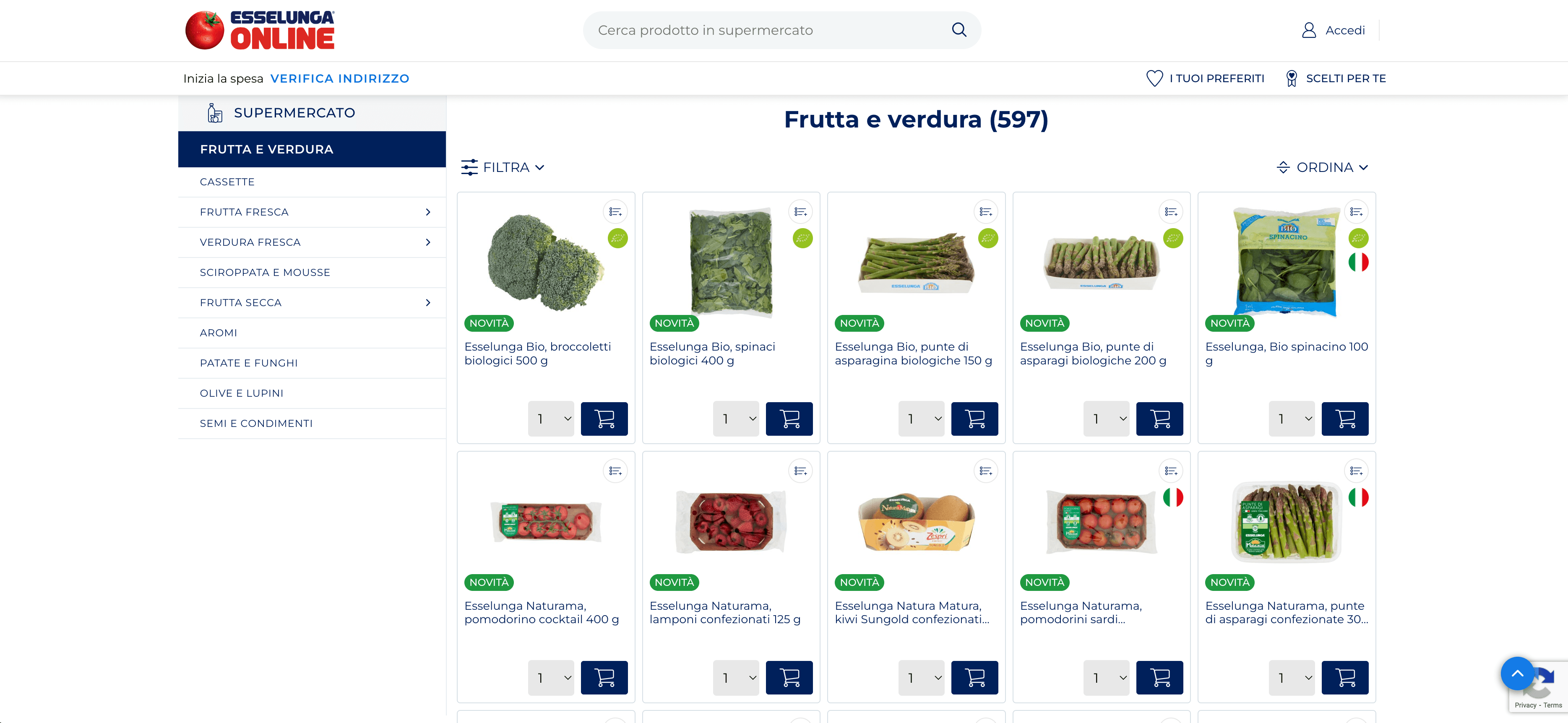1568x723 pixels.
Task: Add punte di asparagi biologiche 200 g to cart
Action: (x=1159, y=419)
